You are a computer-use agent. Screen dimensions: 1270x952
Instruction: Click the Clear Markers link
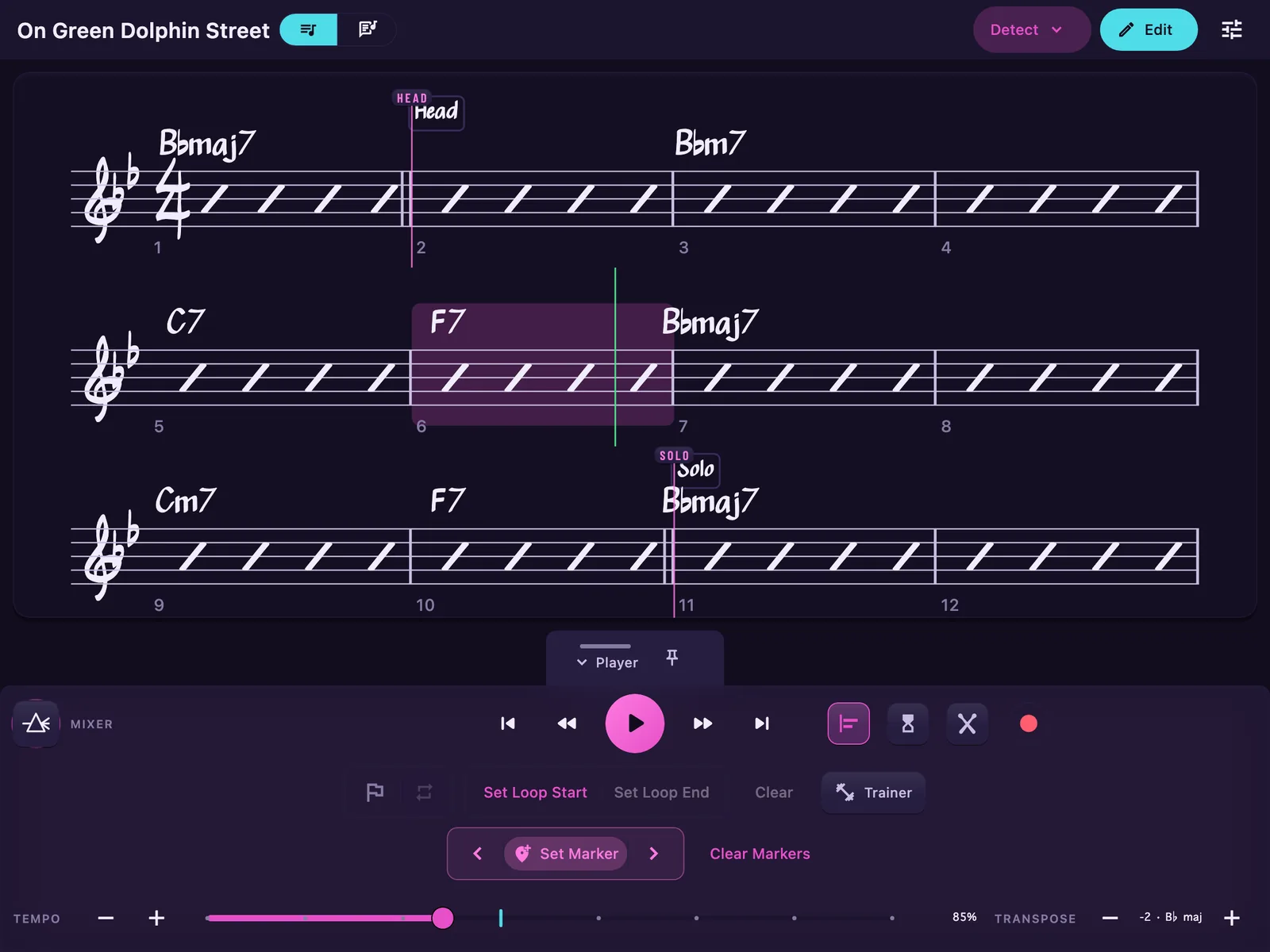[x=760, y=854]
